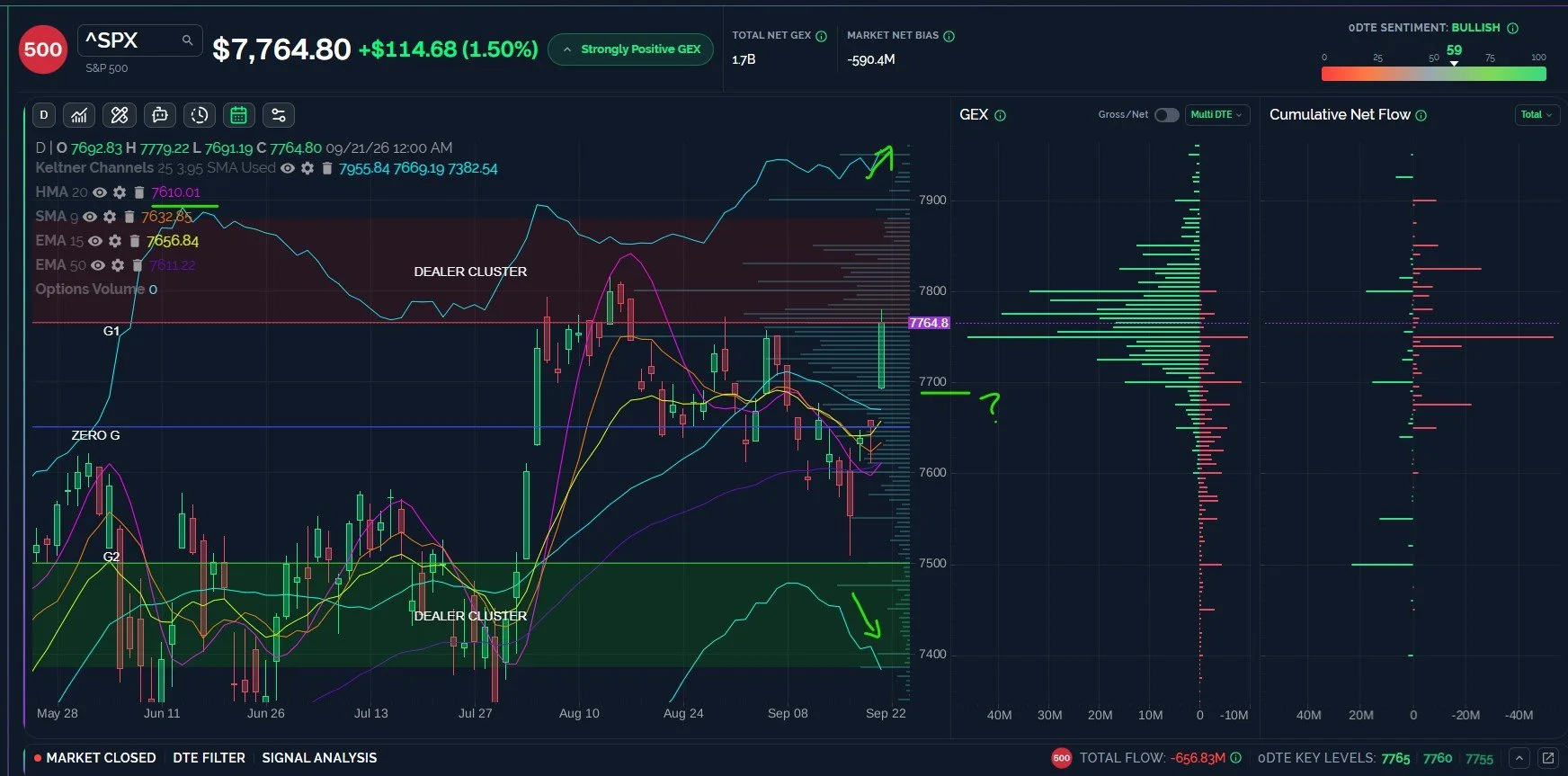Screen dimensions: 1568x776
Task: Open Keltner Channels settings gear
Action: [x=307, y=168]
